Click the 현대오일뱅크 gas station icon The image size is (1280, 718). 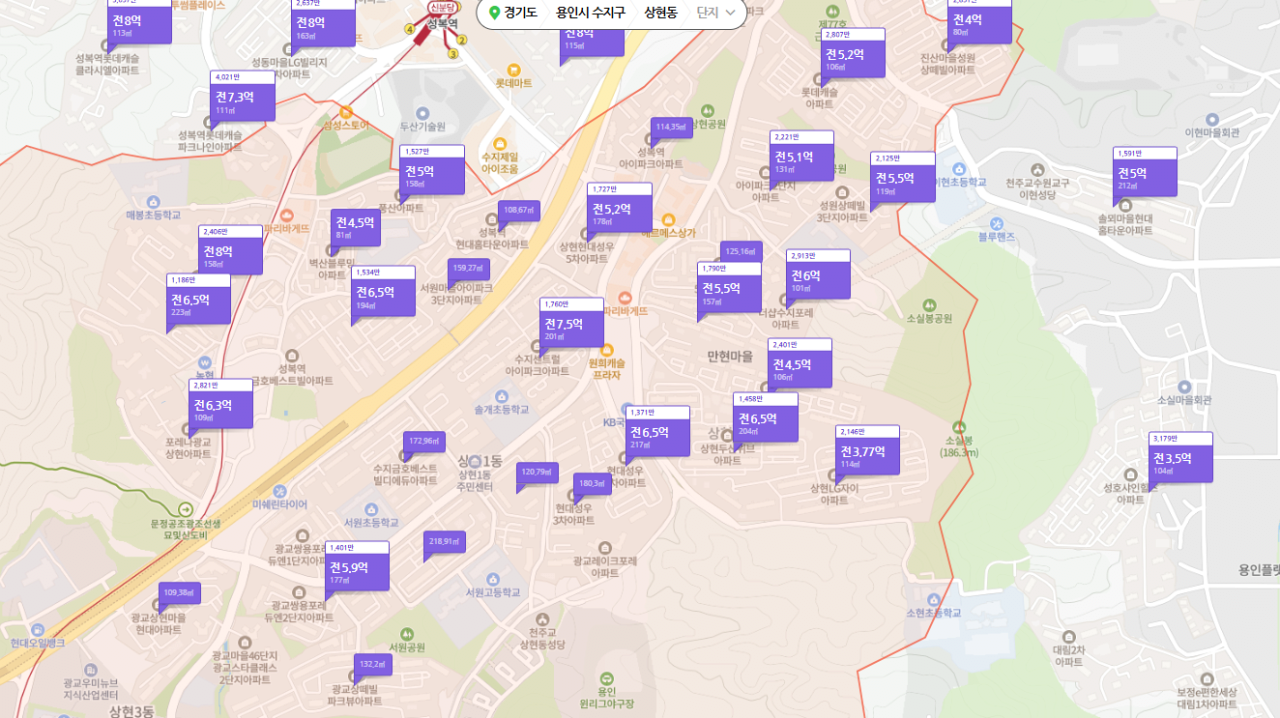38,630
